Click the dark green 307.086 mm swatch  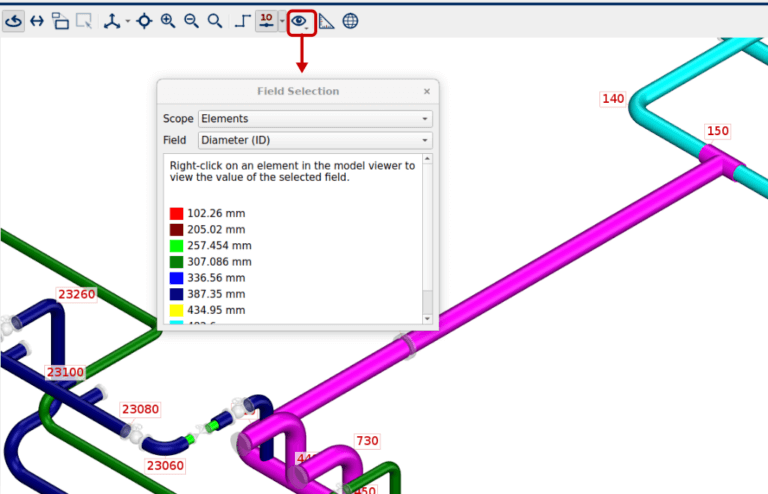click(176, 262)
